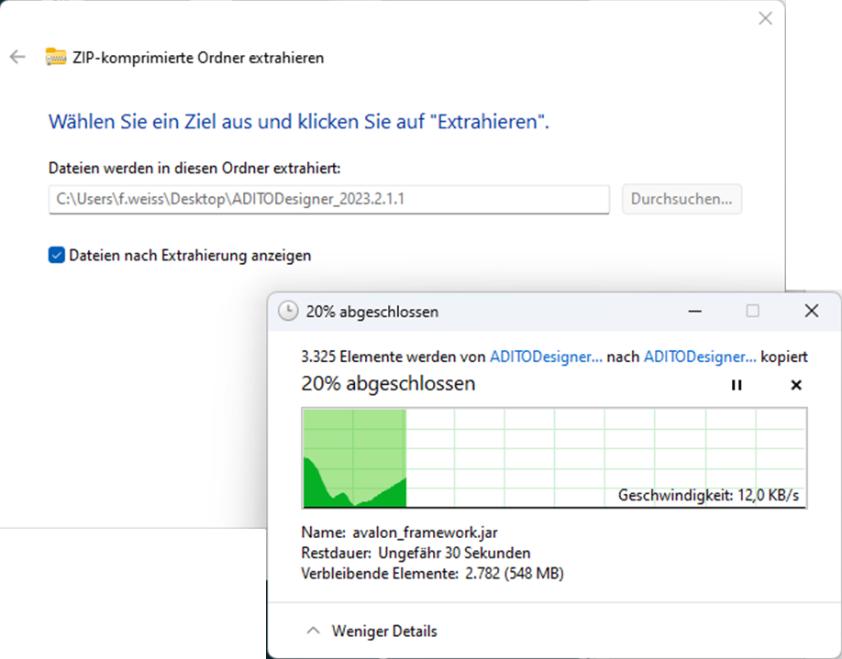Click the "Geschwindigkeit: 12,0 KB/s" speed label

pyautogui.click(x=708, y=496)
